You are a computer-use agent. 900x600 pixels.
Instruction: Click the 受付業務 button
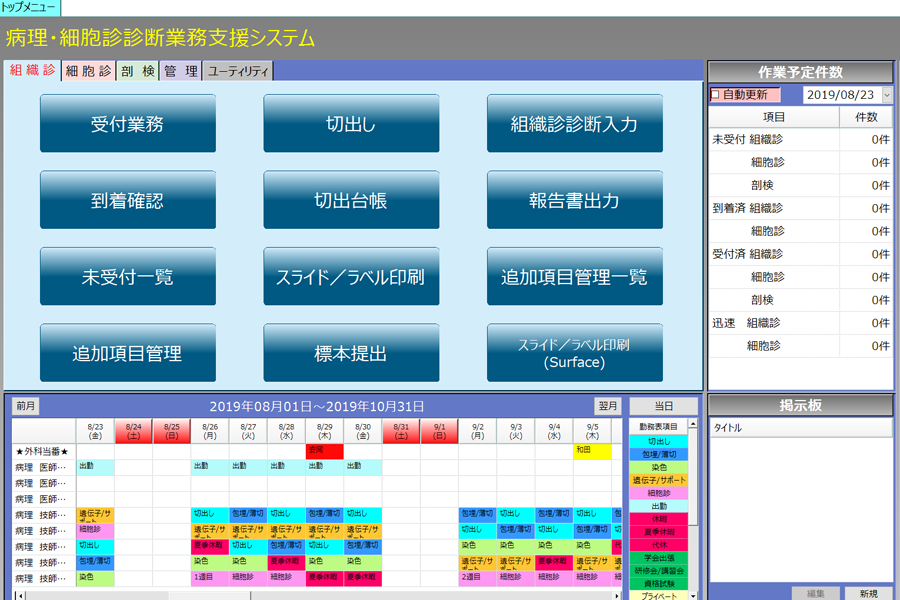click(x=128, y=124)
